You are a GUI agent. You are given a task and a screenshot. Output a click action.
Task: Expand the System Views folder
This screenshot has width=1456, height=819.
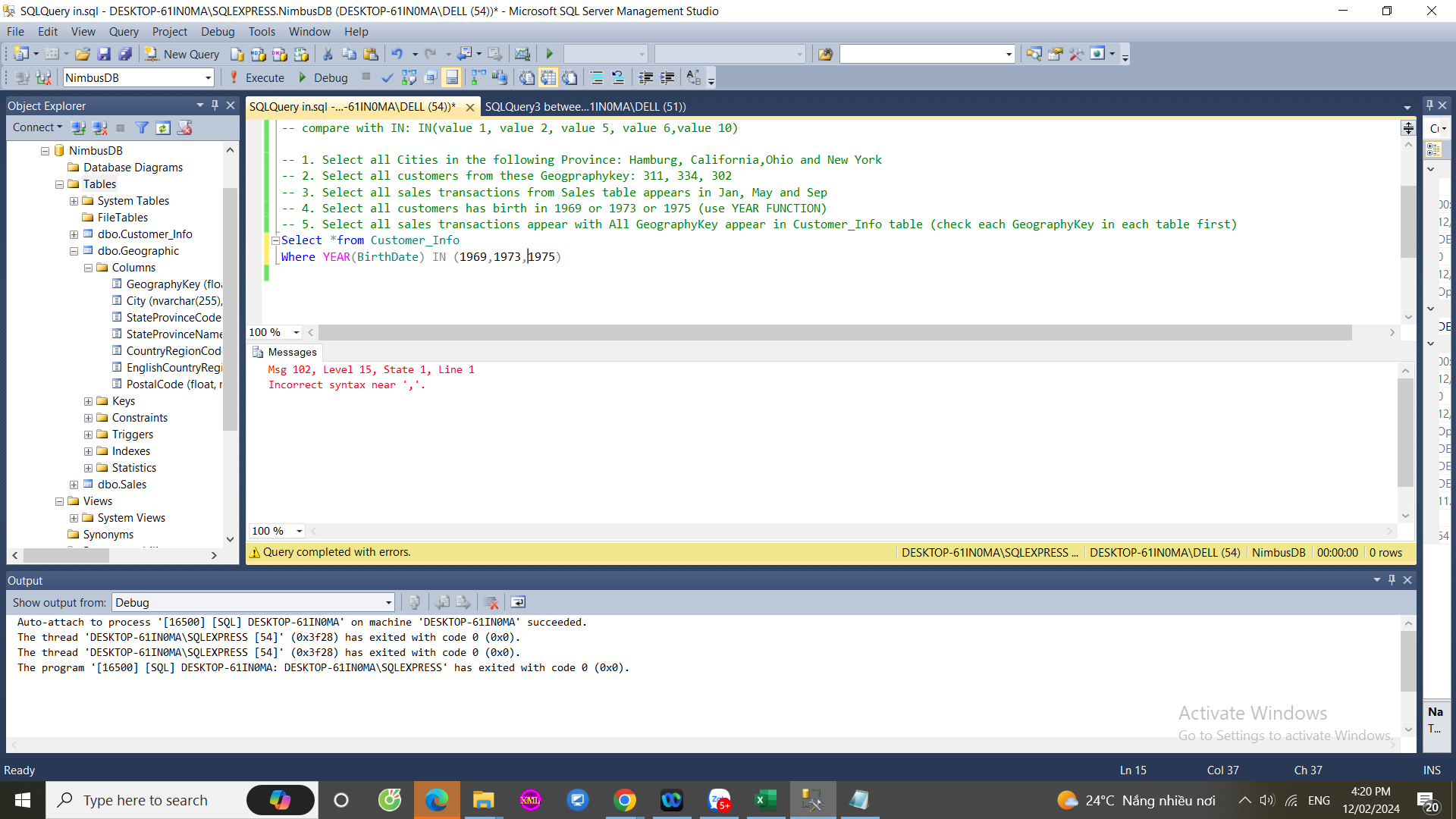coord(74,518)
